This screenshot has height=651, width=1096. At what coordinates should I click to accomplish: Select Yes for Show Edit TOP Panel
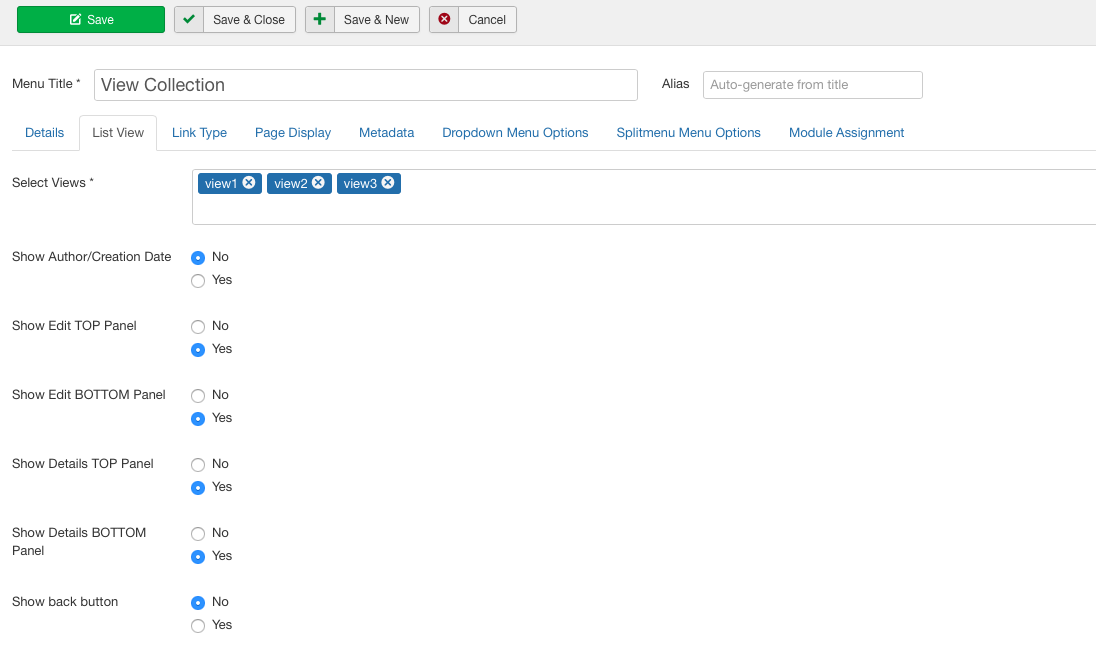198,350
